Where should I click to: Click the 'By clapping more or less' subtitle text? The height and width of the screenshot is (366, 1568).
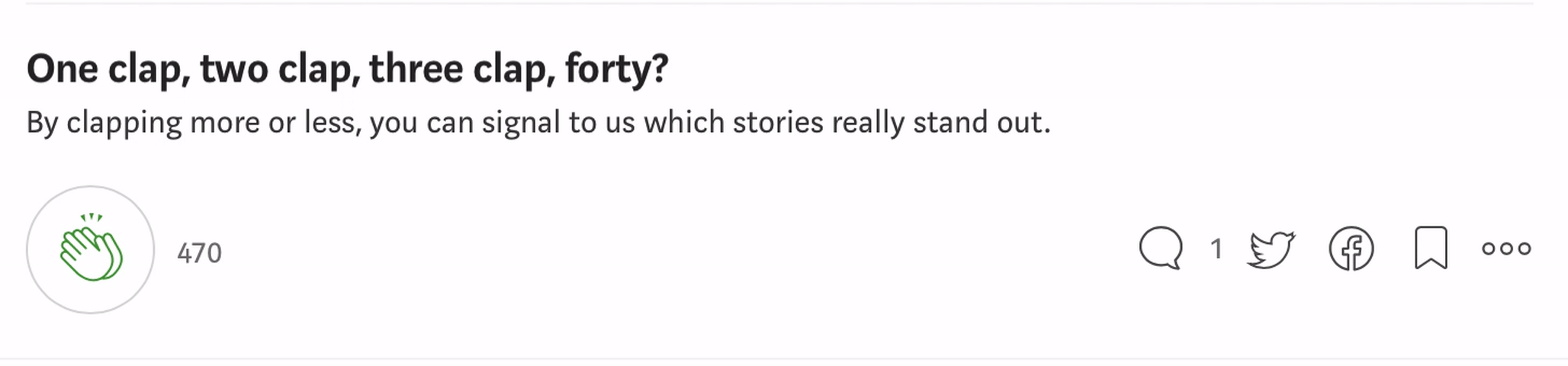coord(538,123)
